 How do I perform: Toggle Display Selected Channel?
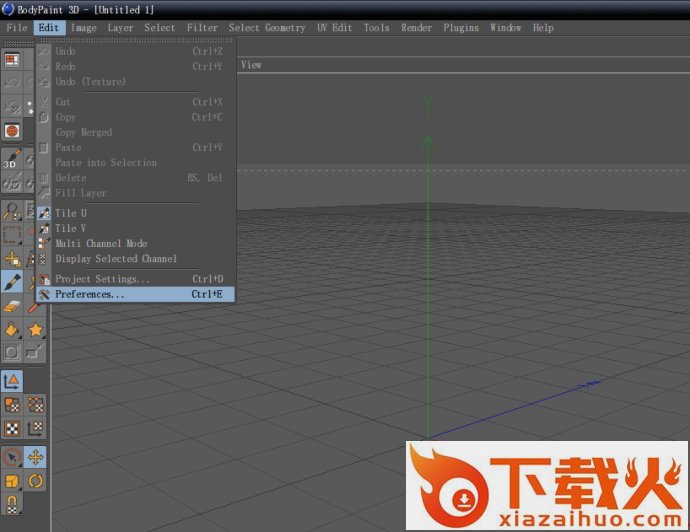(x=136, y=259)
